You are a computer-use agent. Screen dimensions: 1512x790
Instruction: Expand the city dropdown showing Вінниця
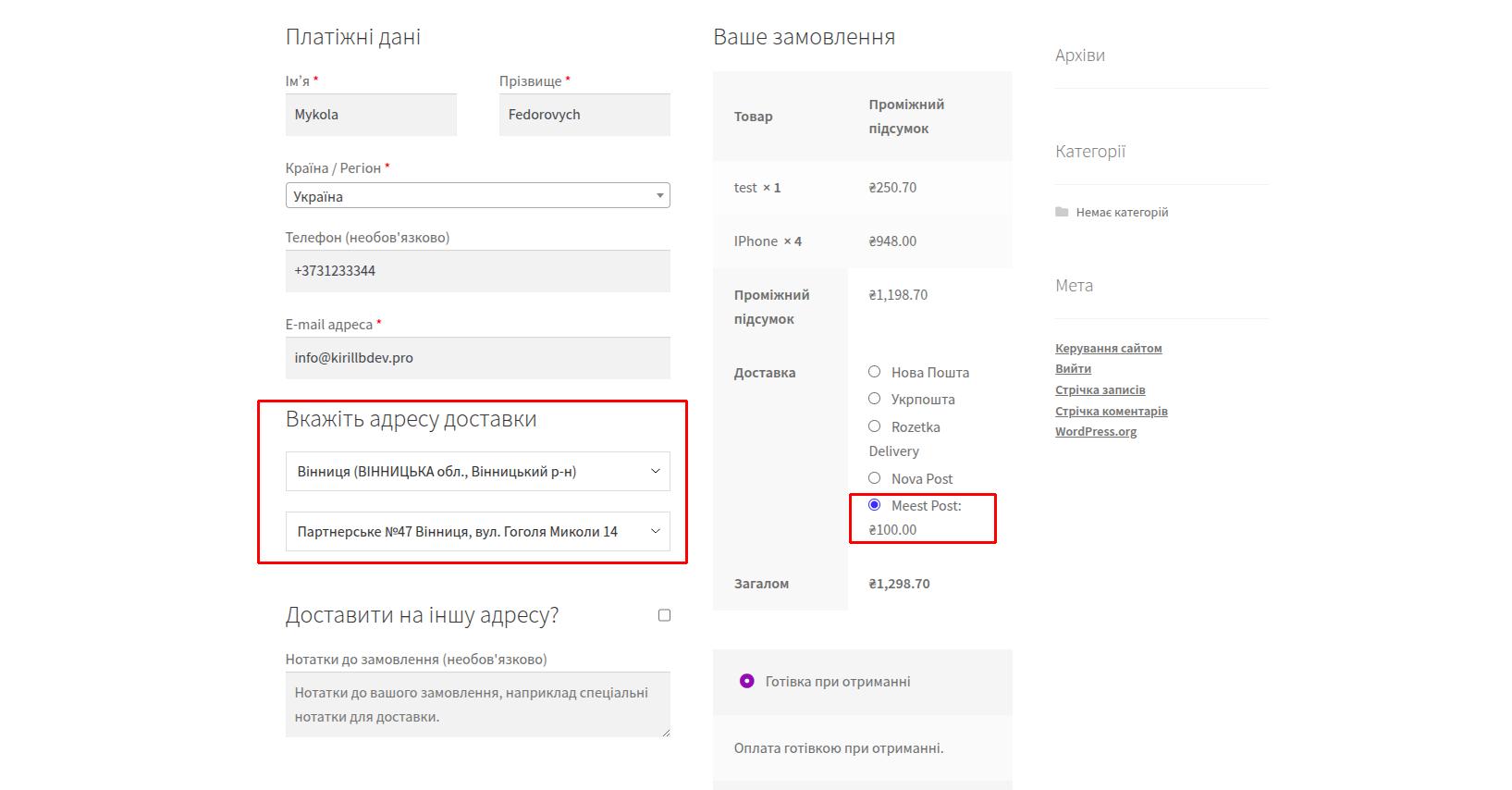click(x=477, y=472)
